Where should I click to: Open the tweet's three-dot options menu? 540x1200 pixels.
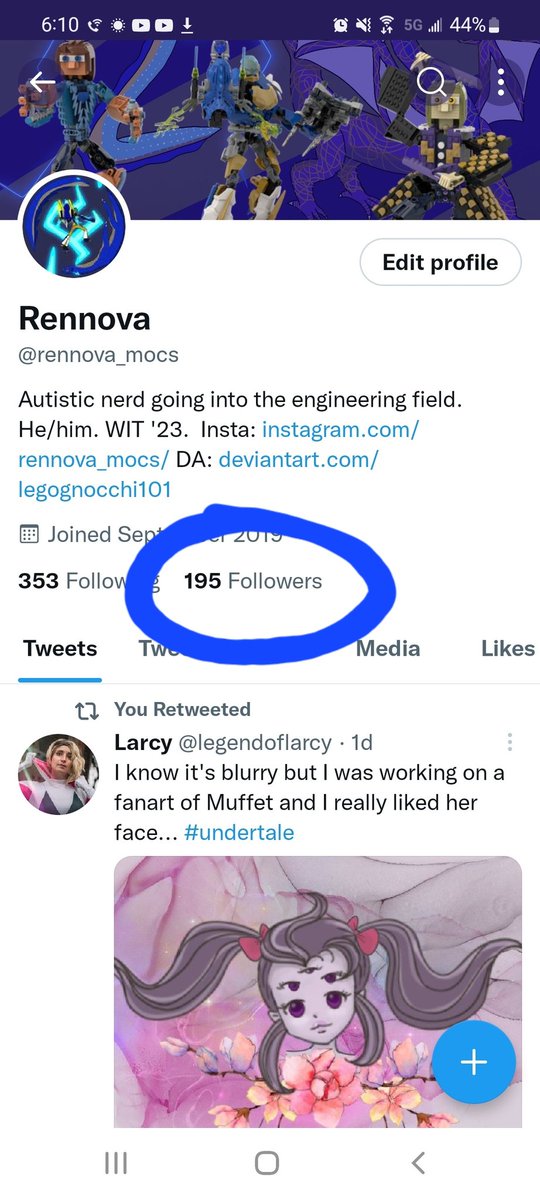pos(510,742)
